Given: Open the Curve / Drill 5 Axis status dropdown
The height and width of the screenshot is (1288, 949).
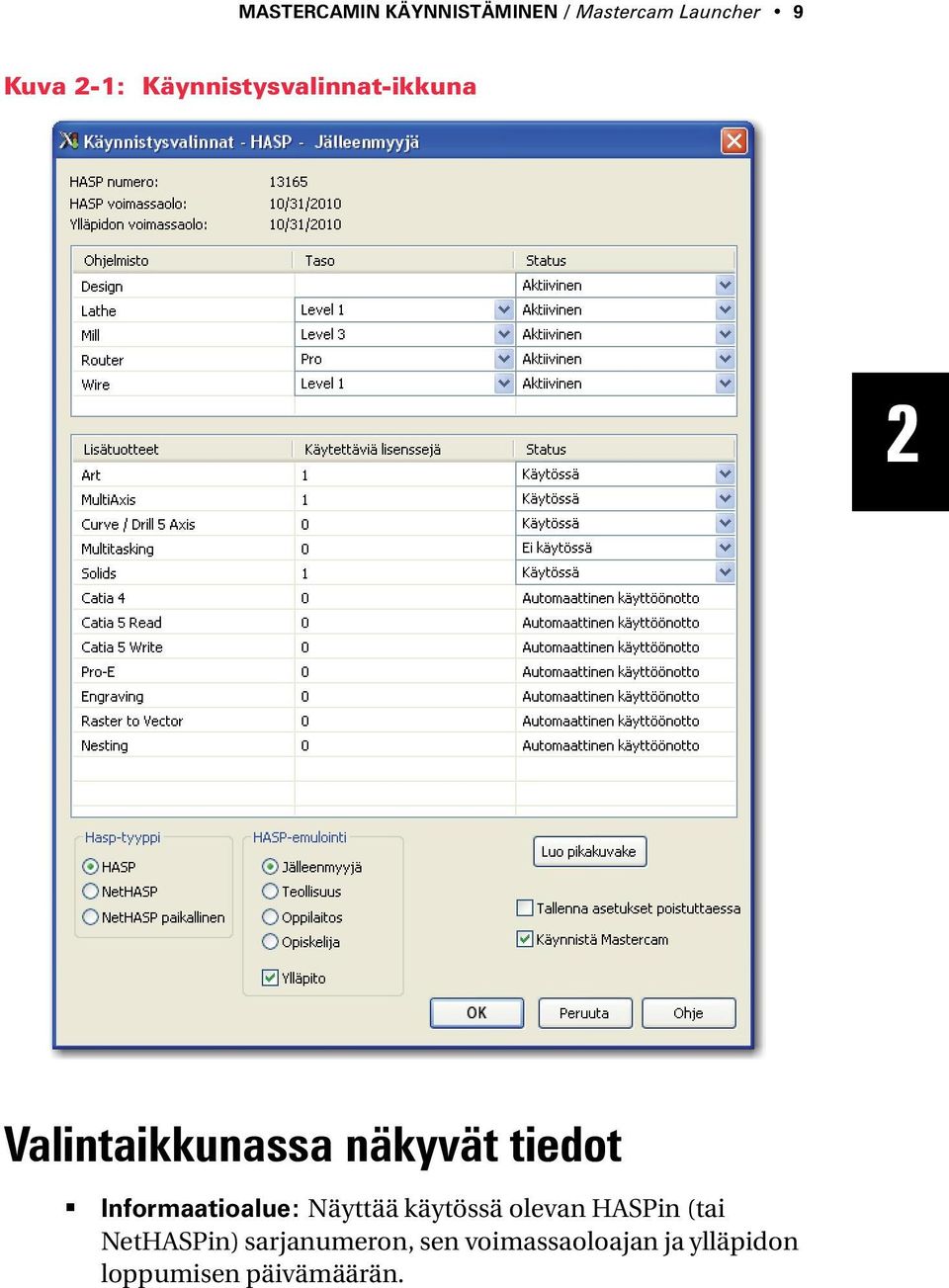Looking at the screenshot, I should pyautogui.click(x=726, y=523).
